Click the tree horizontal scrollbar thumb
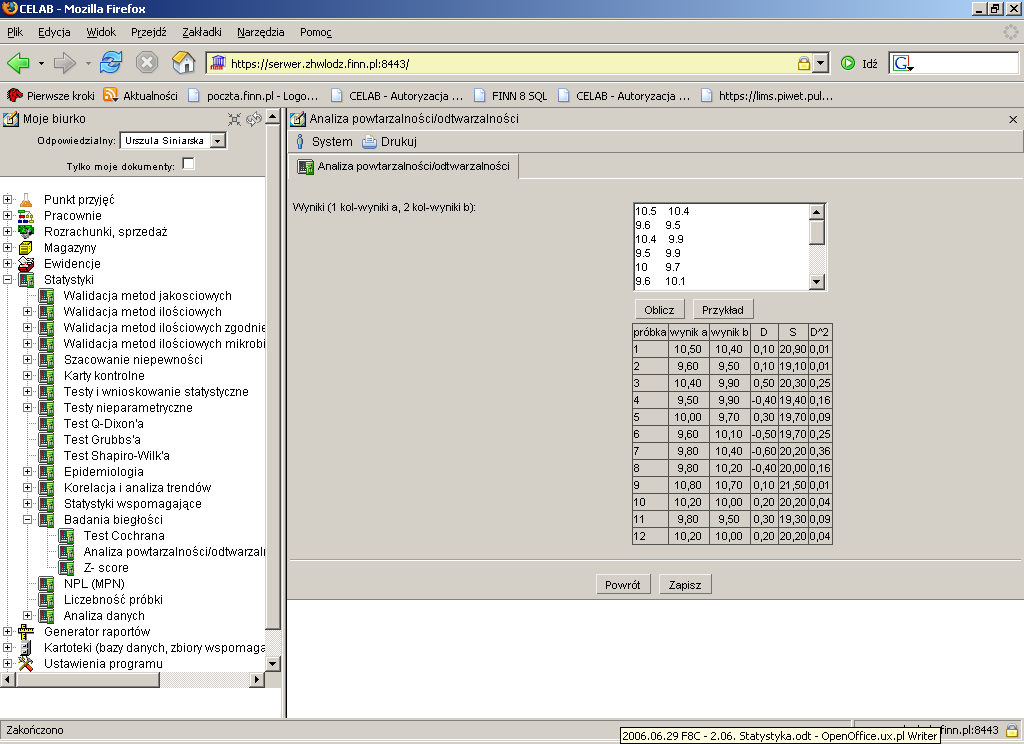Image resolution: width=1024 pixels, height=744 pixels. click(x=88, y=679)
